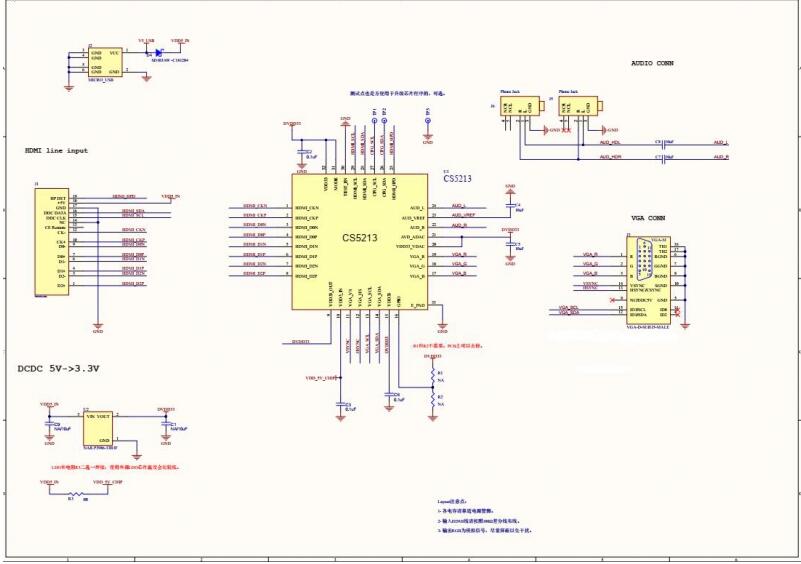This screenshot has width=801, height=564.
Task: Select capacitor C3 0.1uF below chip
Action: point(340,404)
